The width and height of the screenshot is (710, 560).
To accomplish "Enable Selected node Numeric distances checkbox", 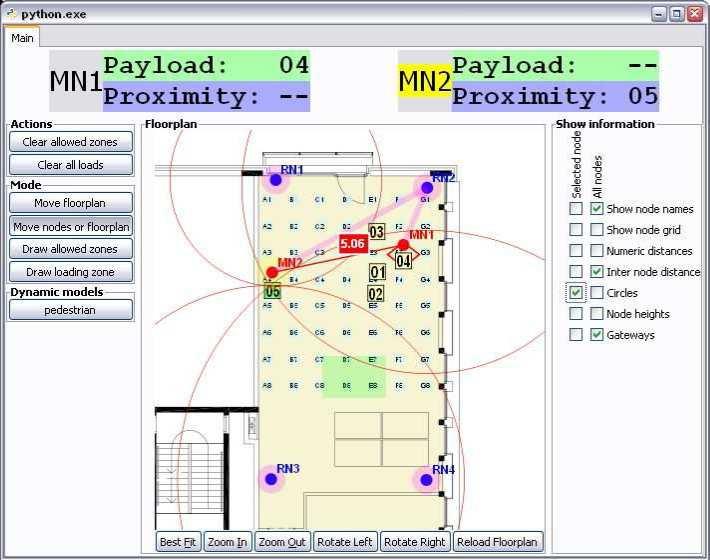I will coord(576,250).
